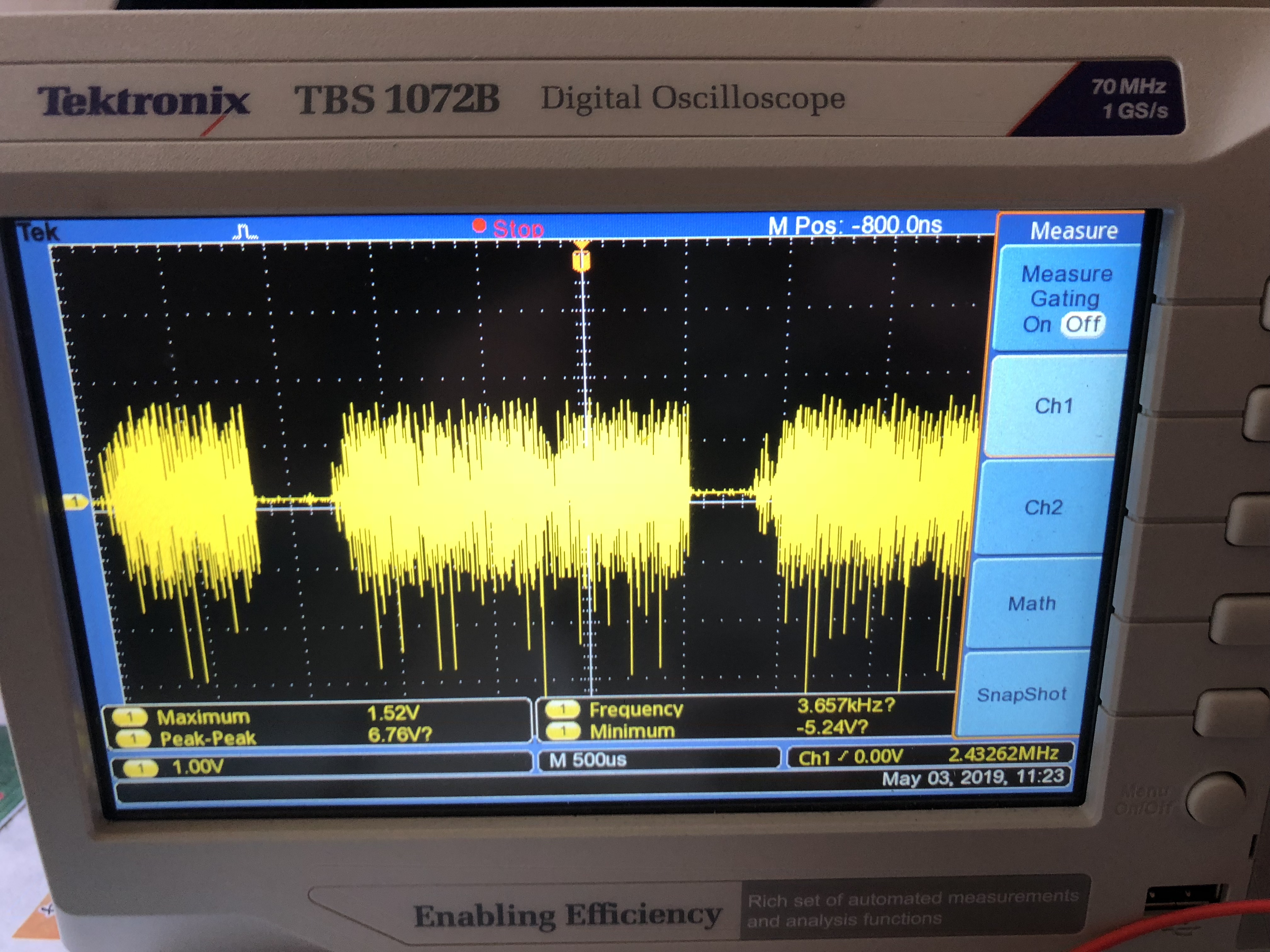Set Measure Gating to Off
Screen dimensions: 1270x952
(x=1083, y=324)
